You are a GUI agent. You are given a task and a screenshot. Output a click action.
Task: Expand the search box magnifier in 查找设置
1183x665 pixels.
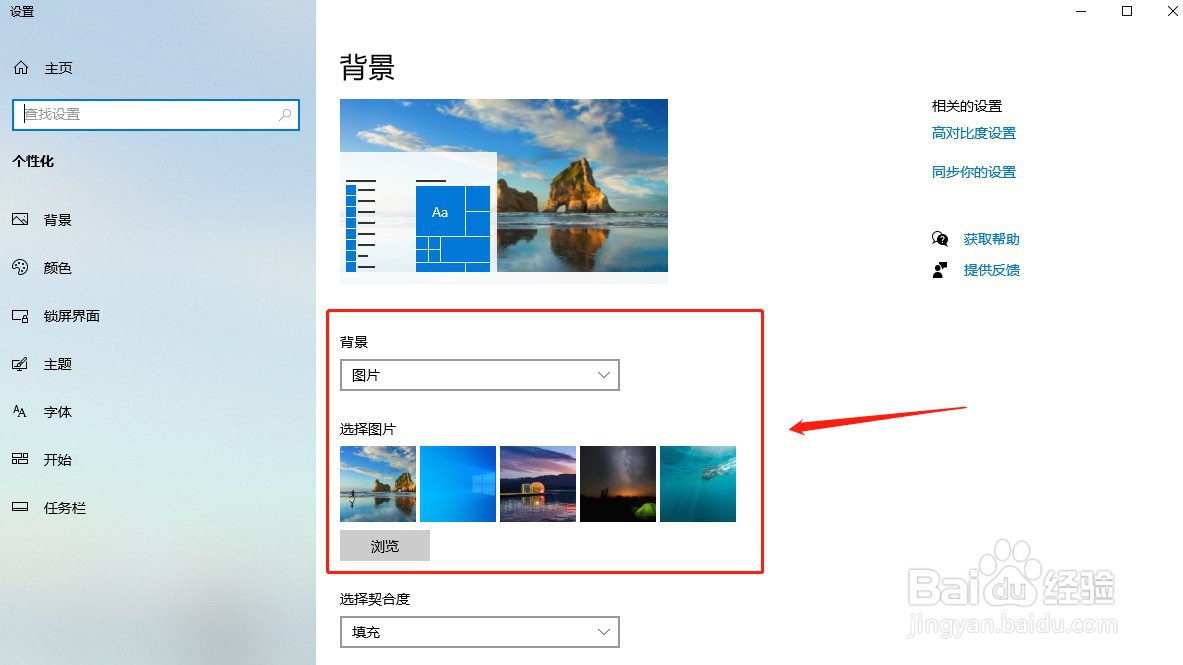(x=286, y=114)
